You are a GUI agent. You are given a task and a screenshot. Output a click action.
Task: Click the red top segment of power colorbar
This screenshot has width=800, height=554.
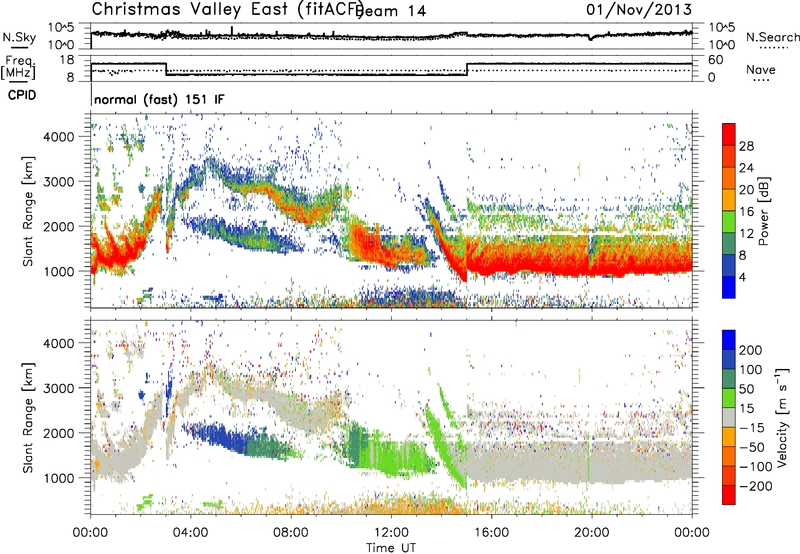[729, 135]
